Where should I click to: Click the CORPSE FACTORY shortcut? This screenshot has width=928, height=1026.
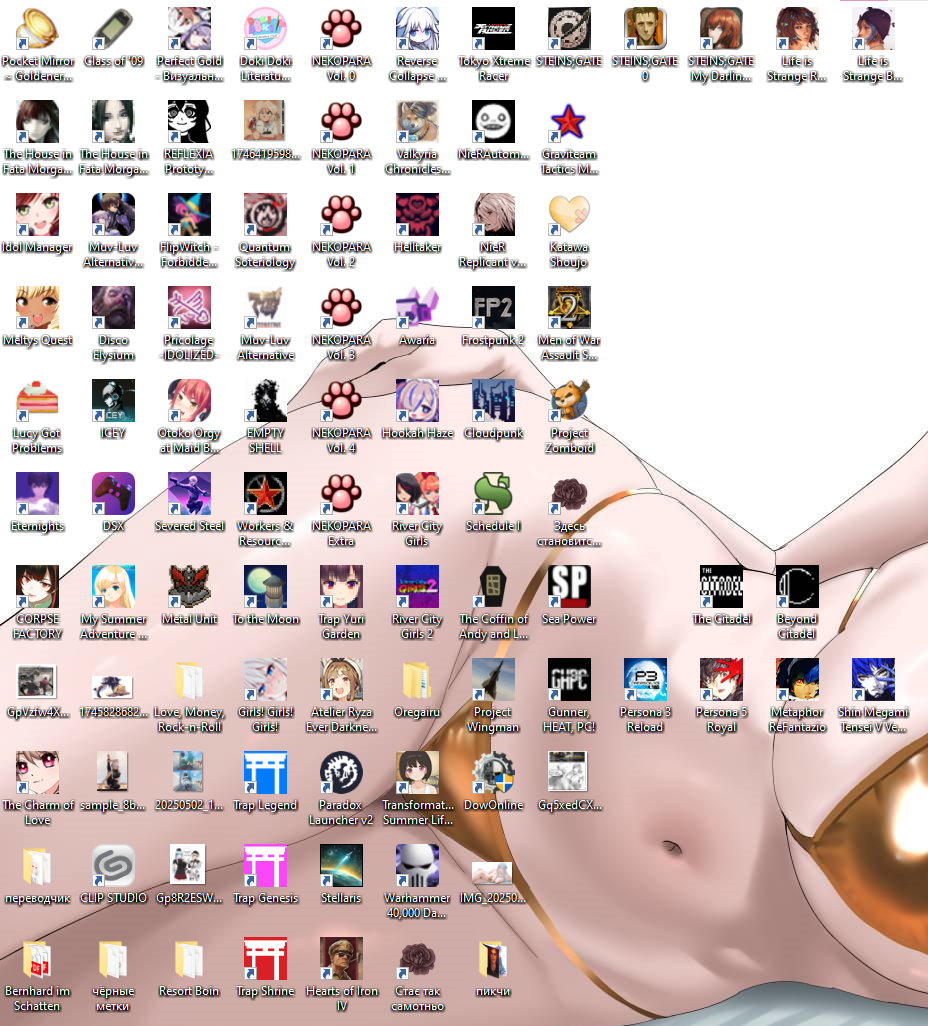[37, 587]
